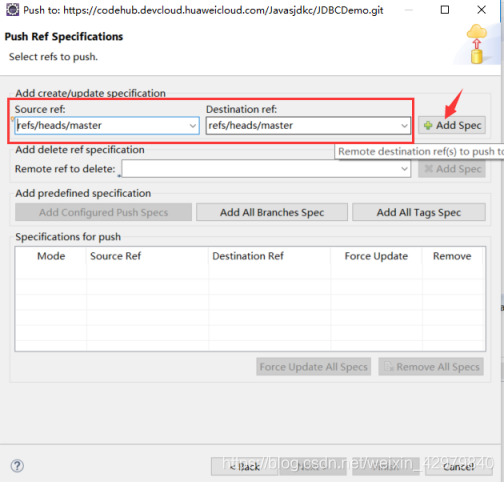Click the Back button
The width and height of the screenshot is (504, 482).
(245, 466)
